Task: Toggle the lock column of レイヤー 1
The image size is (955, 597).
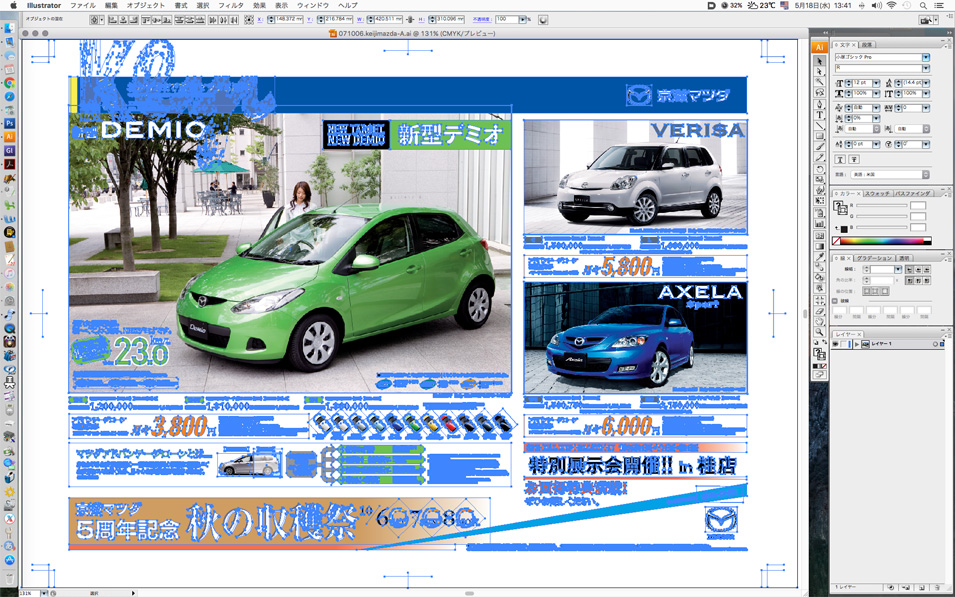Action: [845, 344]
